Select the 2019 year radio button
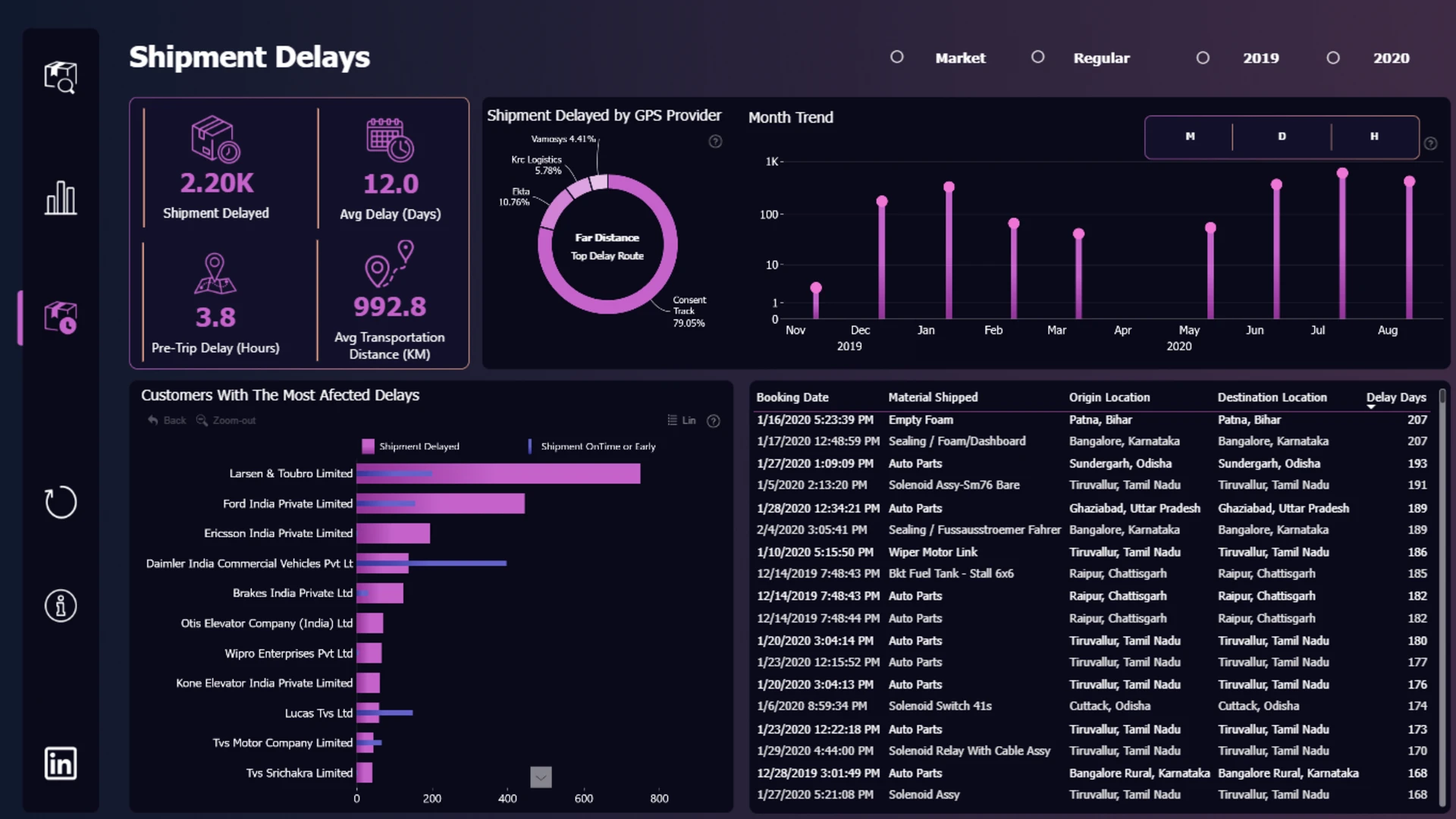1456x819 pixels. pos(1203,58)
